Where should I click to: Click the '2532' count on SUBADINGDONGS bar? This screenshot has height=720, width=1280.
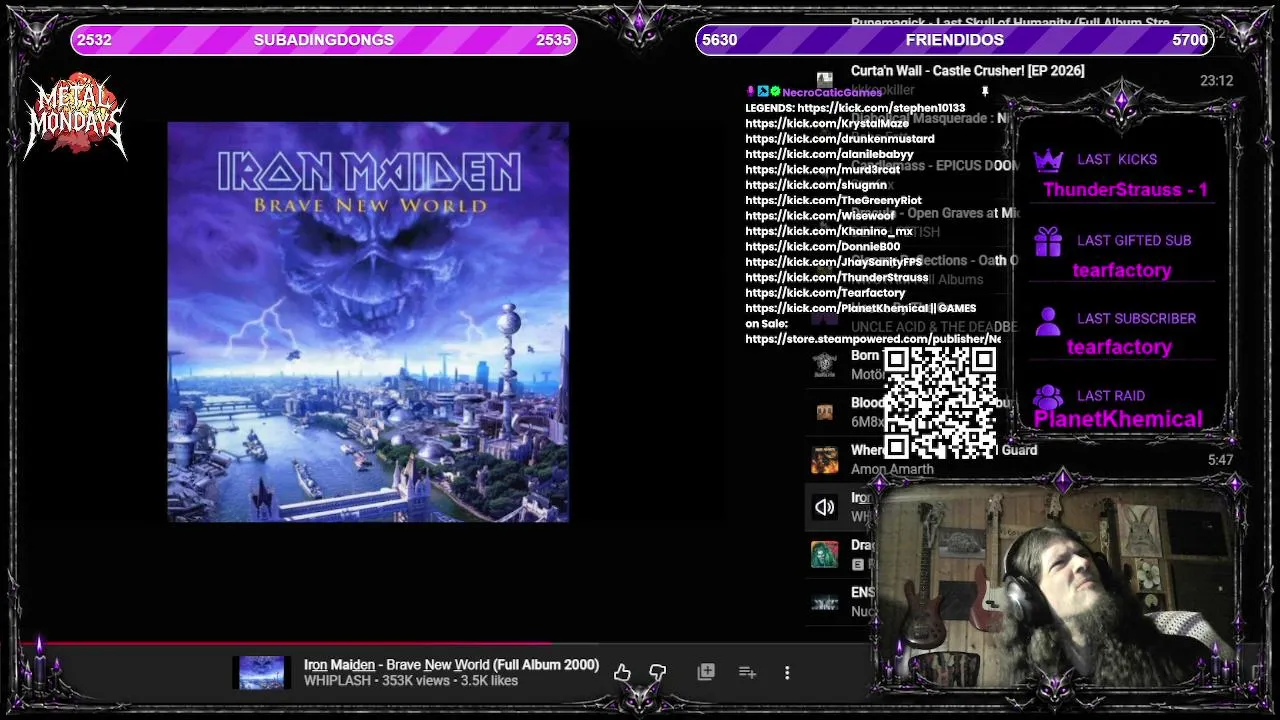tap(94, 40)
